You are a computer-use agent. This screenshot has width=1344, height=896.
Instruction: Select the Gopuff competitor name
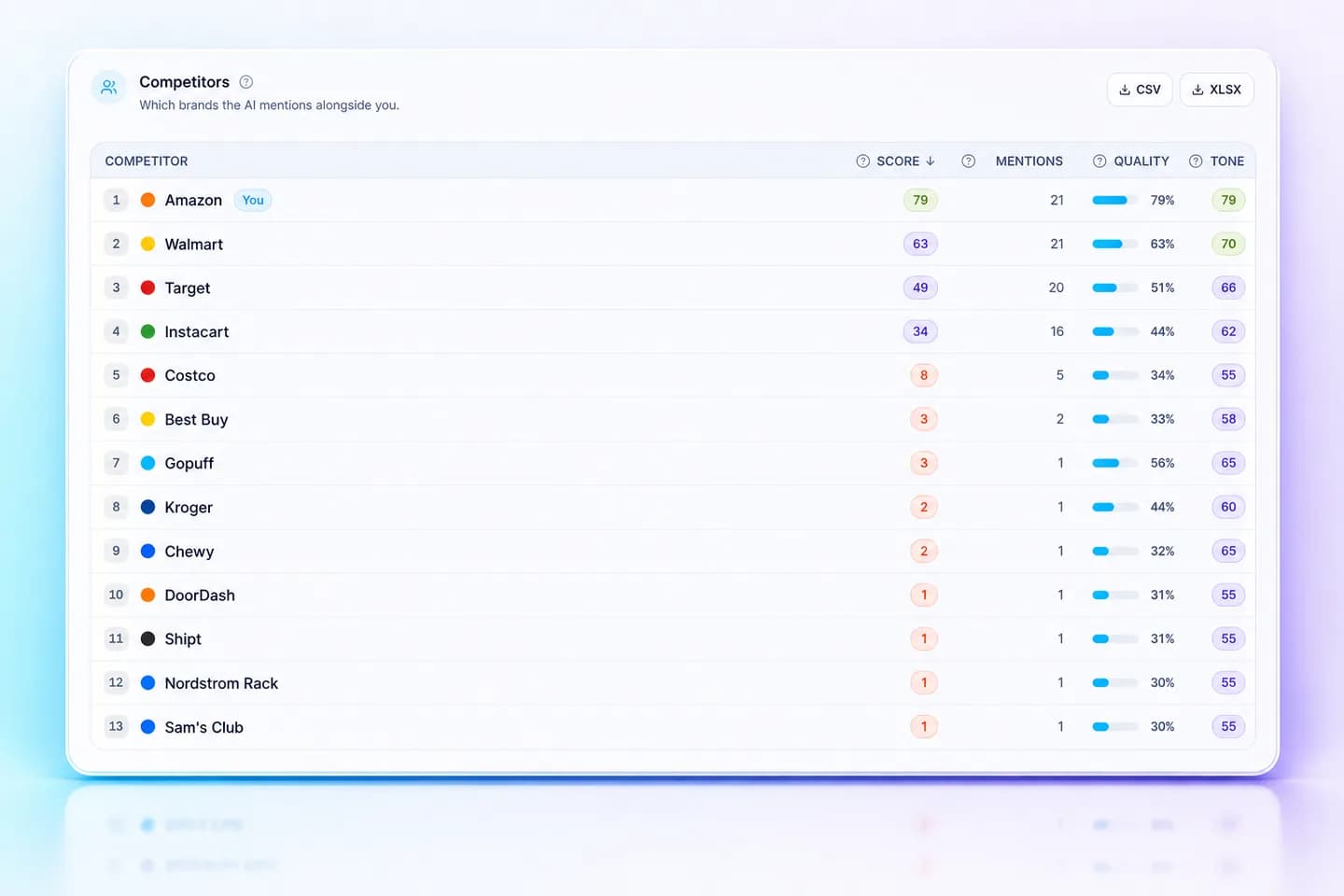(x=189, y=463)
